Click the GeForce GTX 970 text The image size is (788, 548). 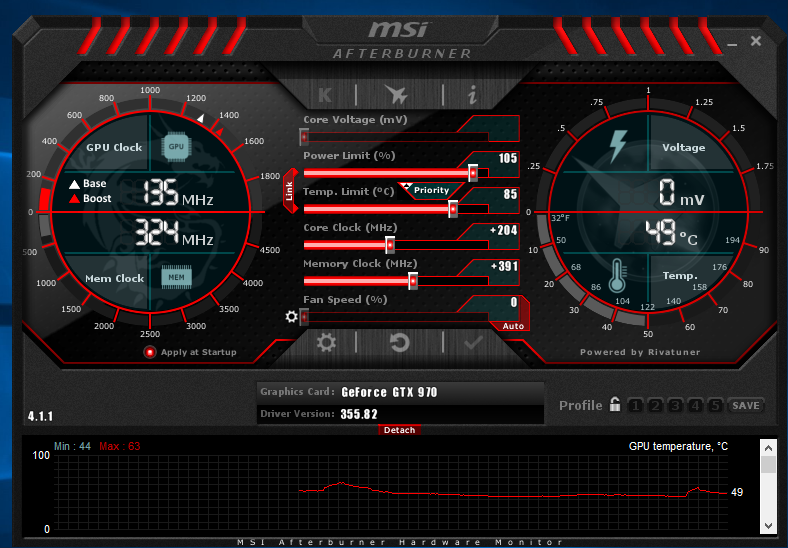click(x=389, y=392)
